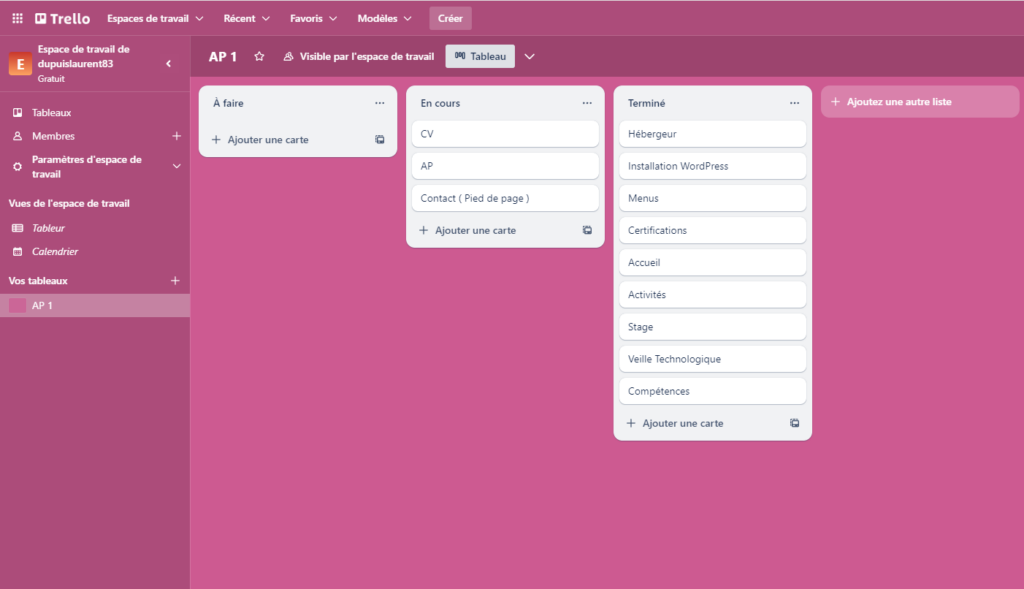Create a card from template in En cours
Screen dimensions: 1024x589
point(587,230)
